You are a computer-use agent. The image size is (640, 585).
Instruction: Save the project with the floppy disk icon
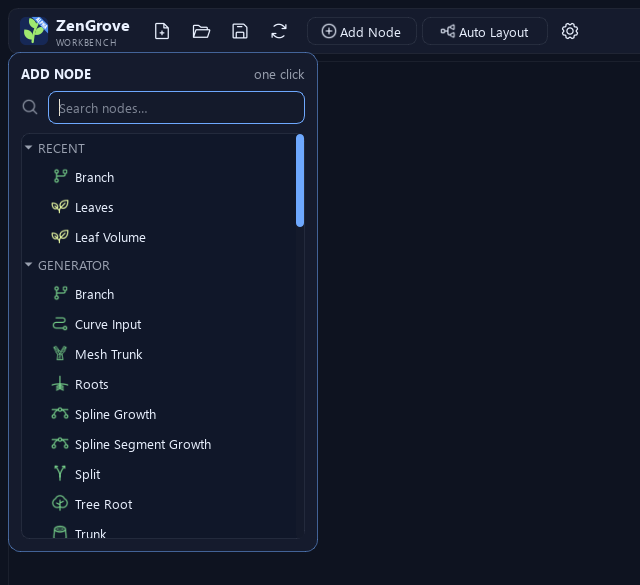pyautogui.click(x=240, y=31)
